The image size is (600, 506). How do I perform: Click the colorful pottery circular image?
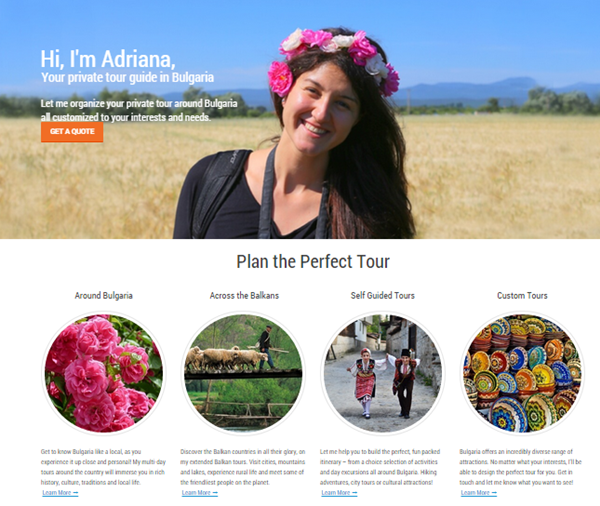click(522, 373)
